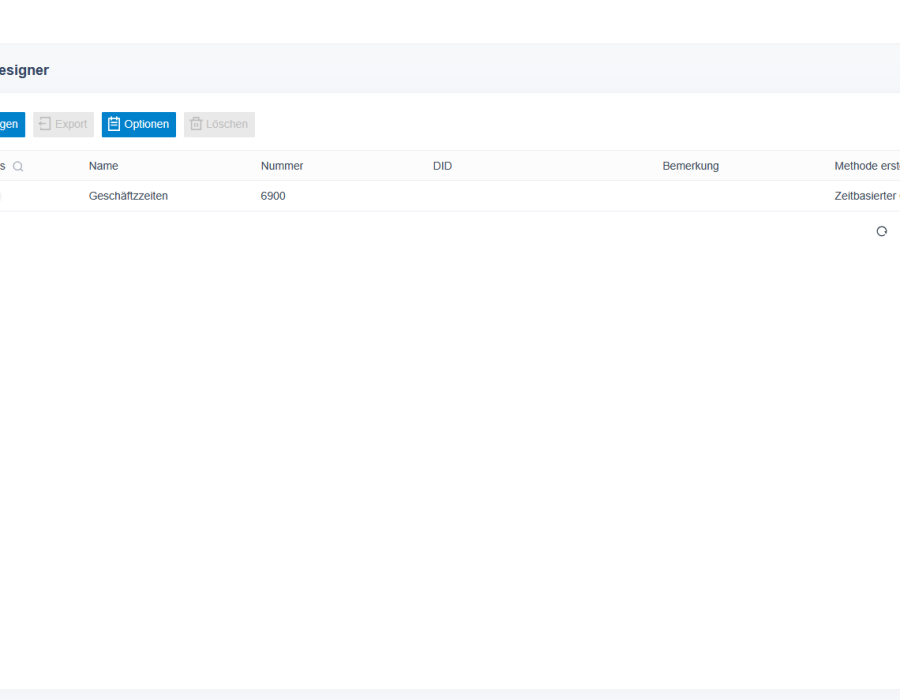Click the number 6900 cell

coord(273,196)
